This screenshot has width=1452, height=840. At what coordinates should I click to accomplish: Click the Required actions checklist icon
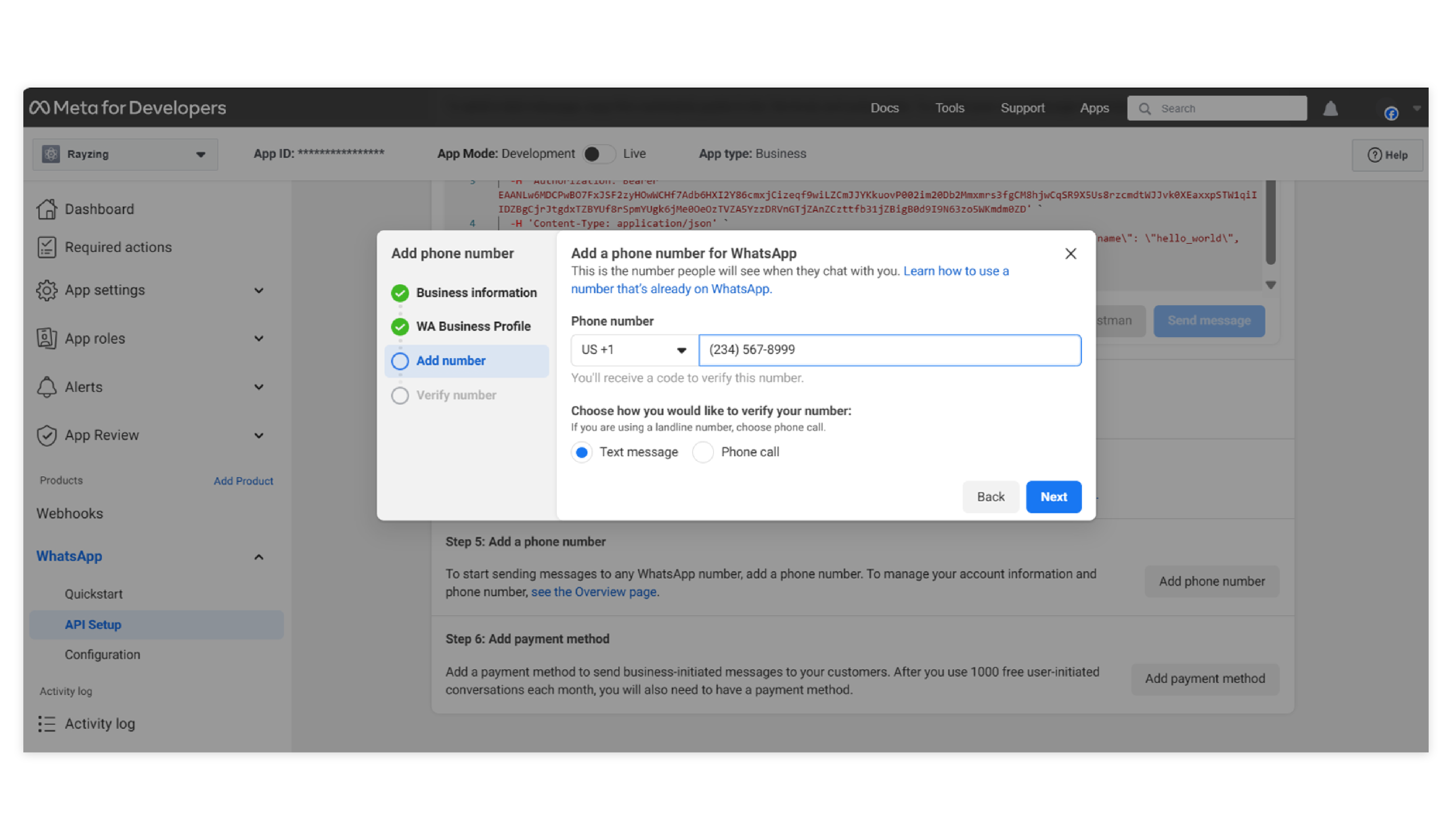[47, 247]
